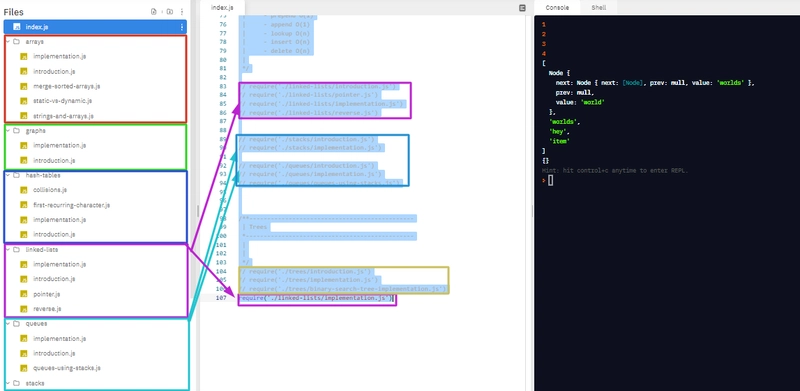Click the graphs folder icon
The width and height of the screenshot is (800, 391).
coord(16,131)
